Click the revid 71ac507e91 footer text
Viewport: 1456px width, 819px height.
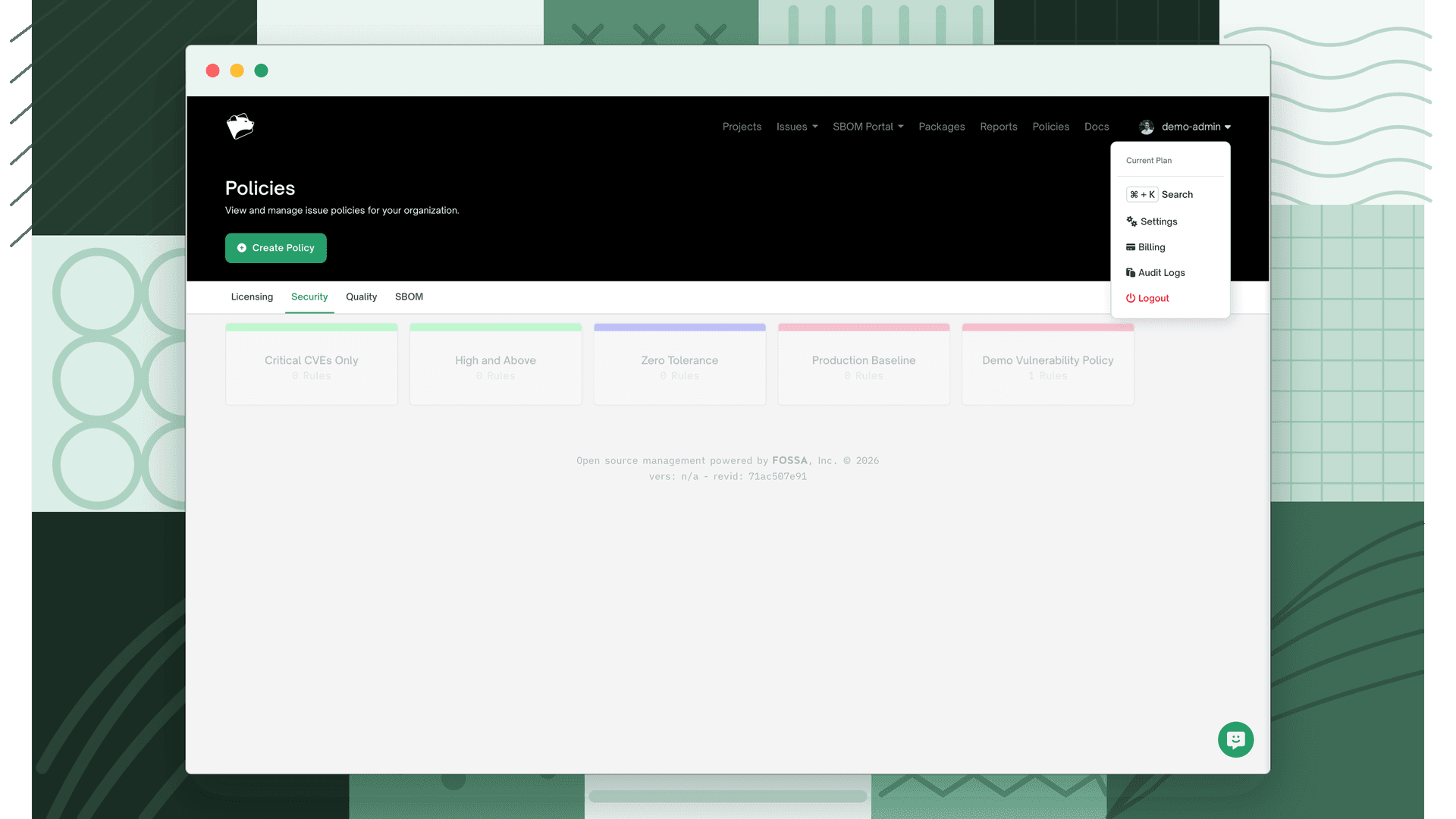coord(760,477)
